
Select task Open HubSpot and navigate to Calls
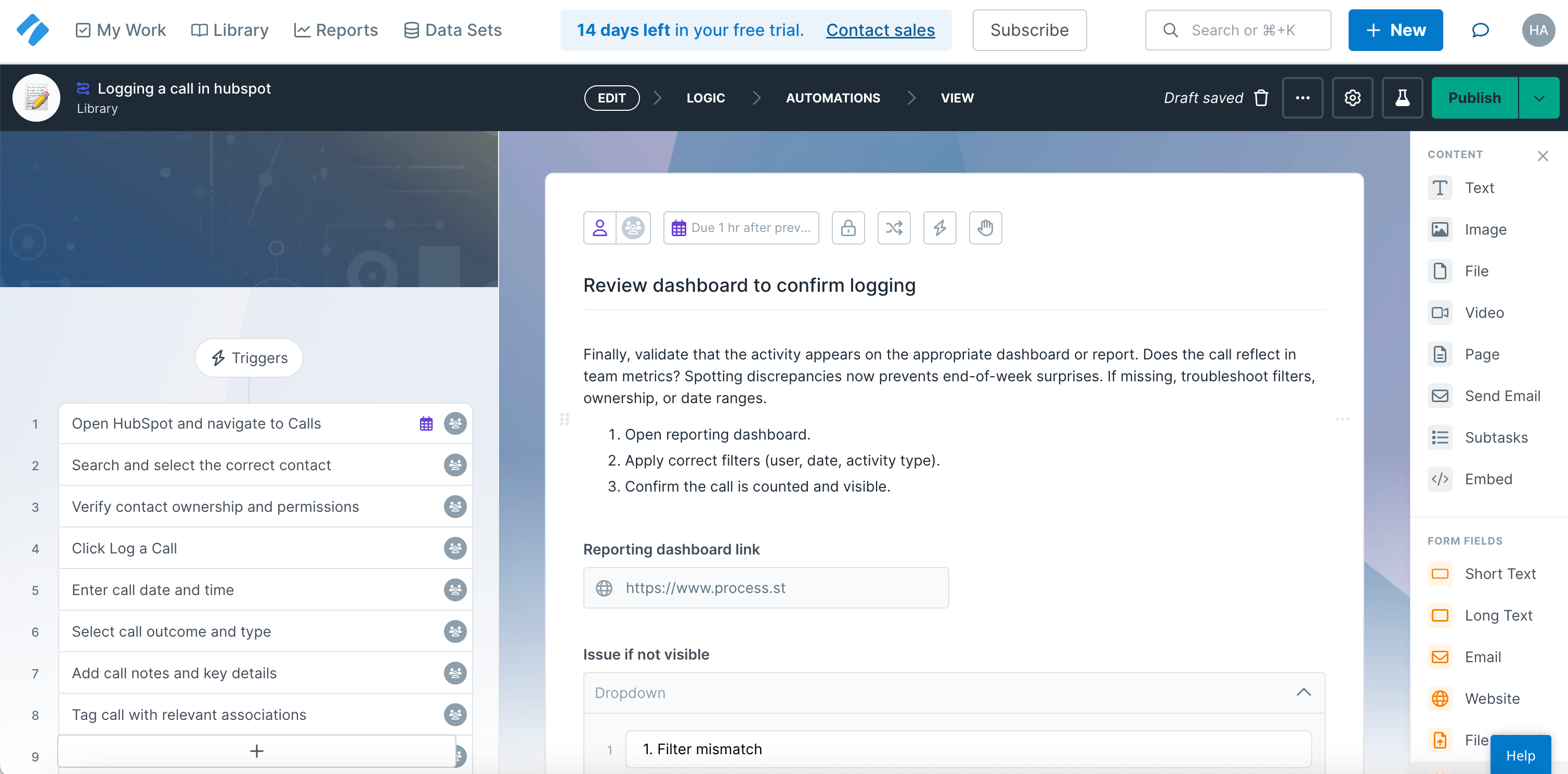click(x=265, y=424)
